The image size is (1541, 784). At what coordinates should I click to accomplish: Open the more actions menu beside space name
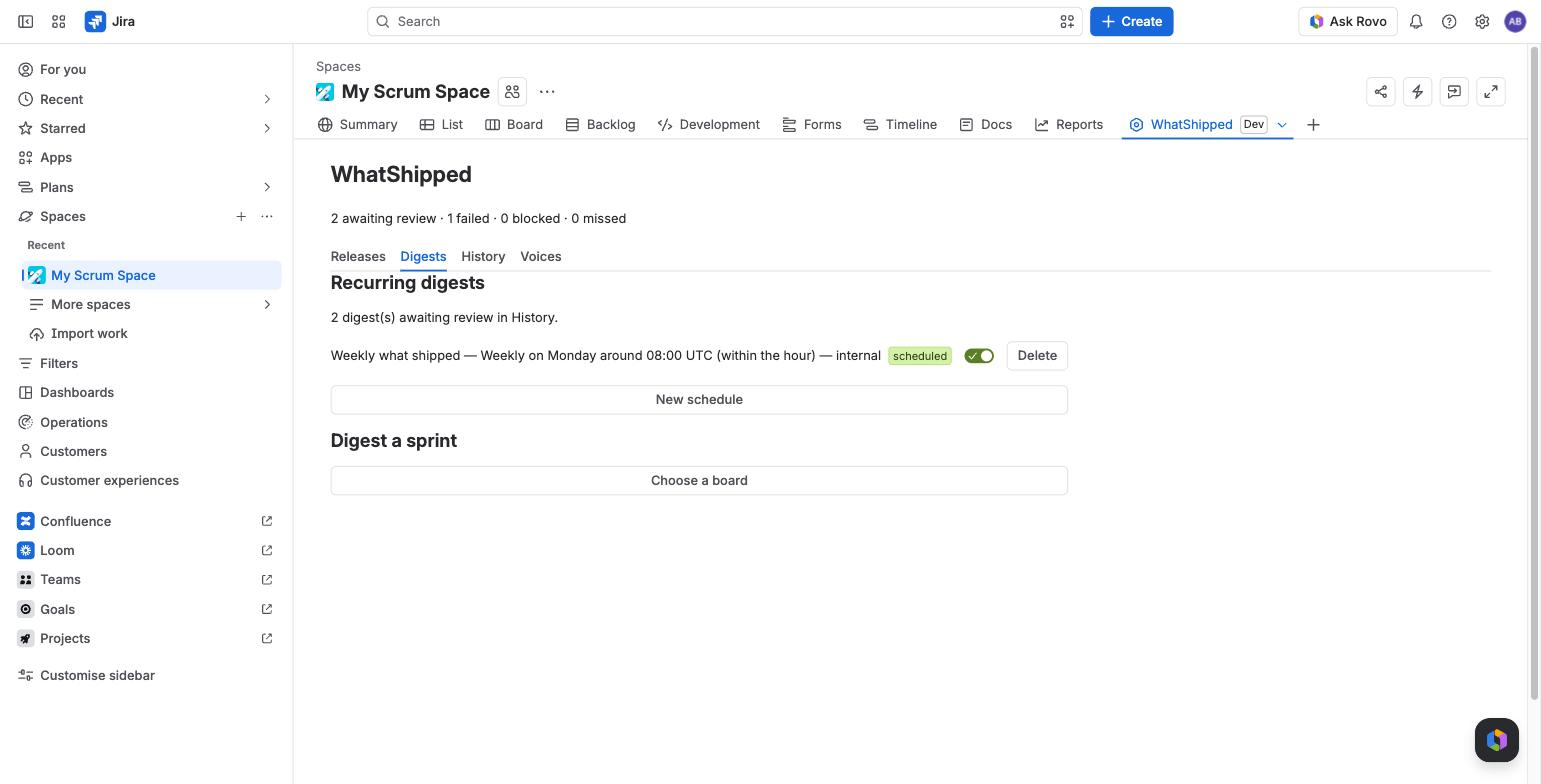[547, 91]
